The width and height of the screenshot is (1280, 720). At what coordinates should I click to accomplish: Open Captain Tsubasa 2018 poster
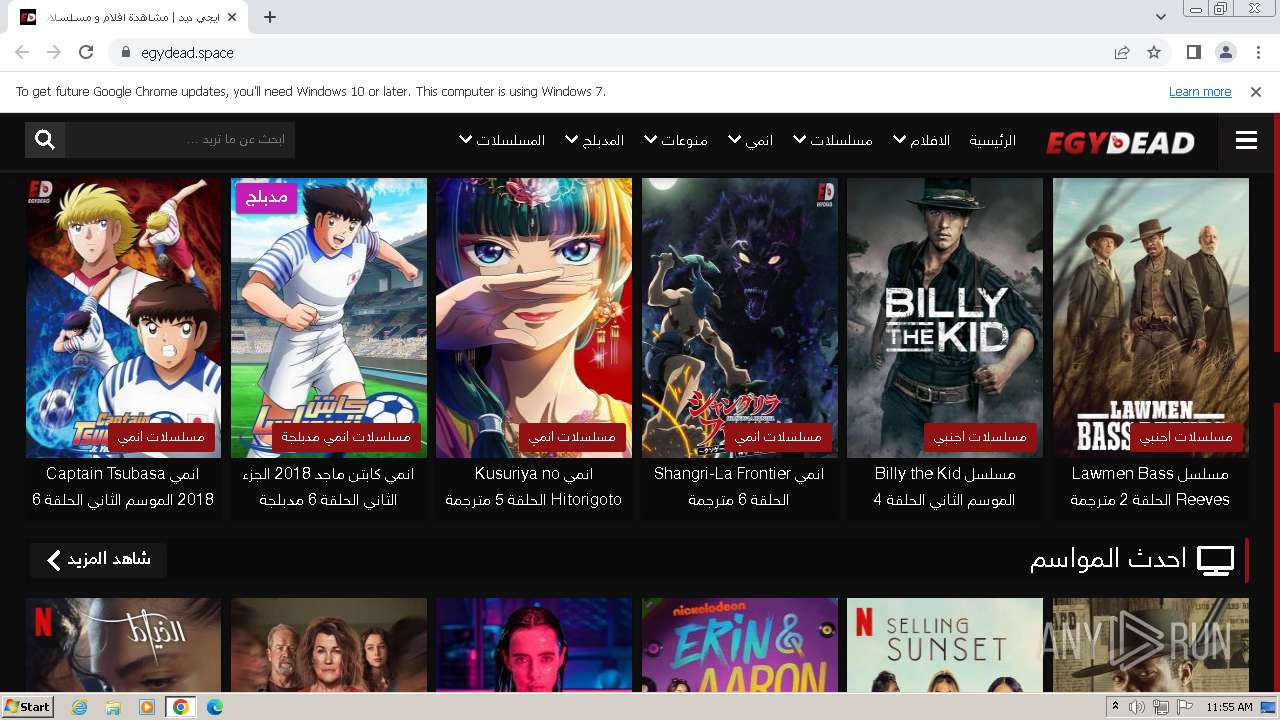click(x=124, y=318)
